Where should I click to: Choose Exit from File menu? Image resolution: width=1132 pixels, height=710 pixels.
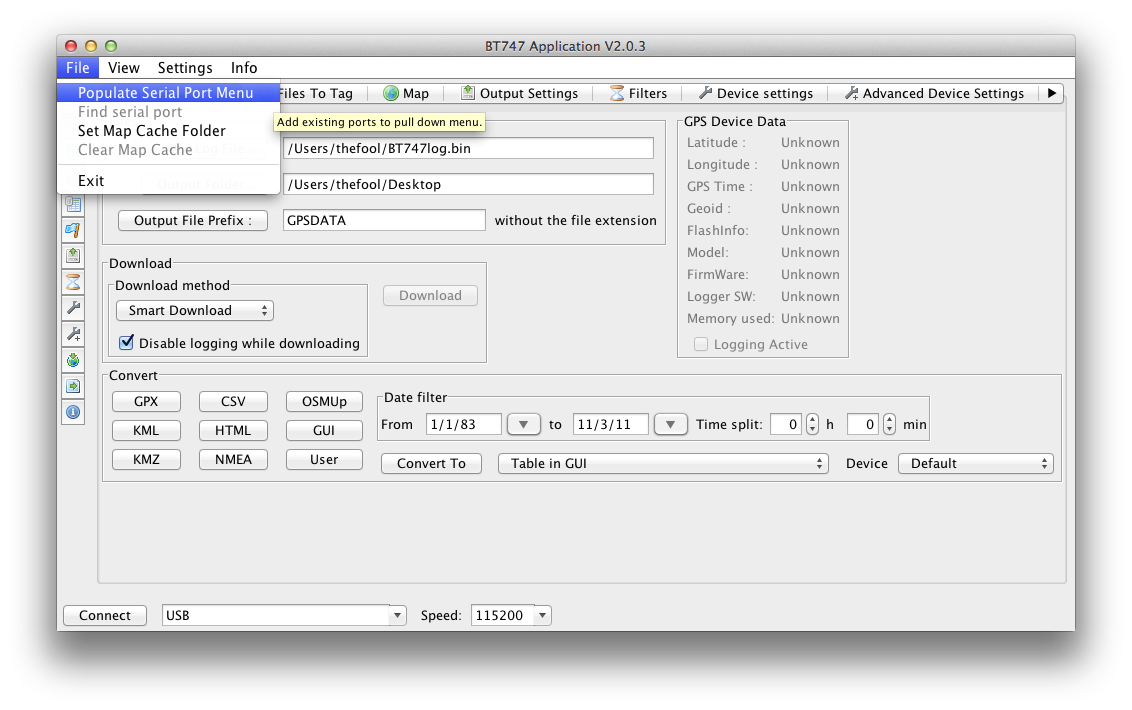coord(168,181)
